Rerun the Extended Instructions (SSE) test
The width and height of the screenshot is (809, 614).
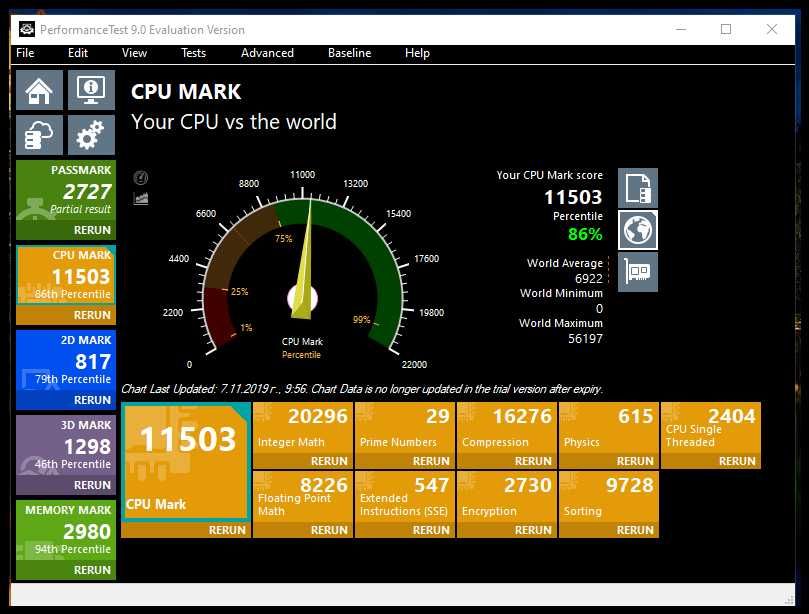point(405,530)
